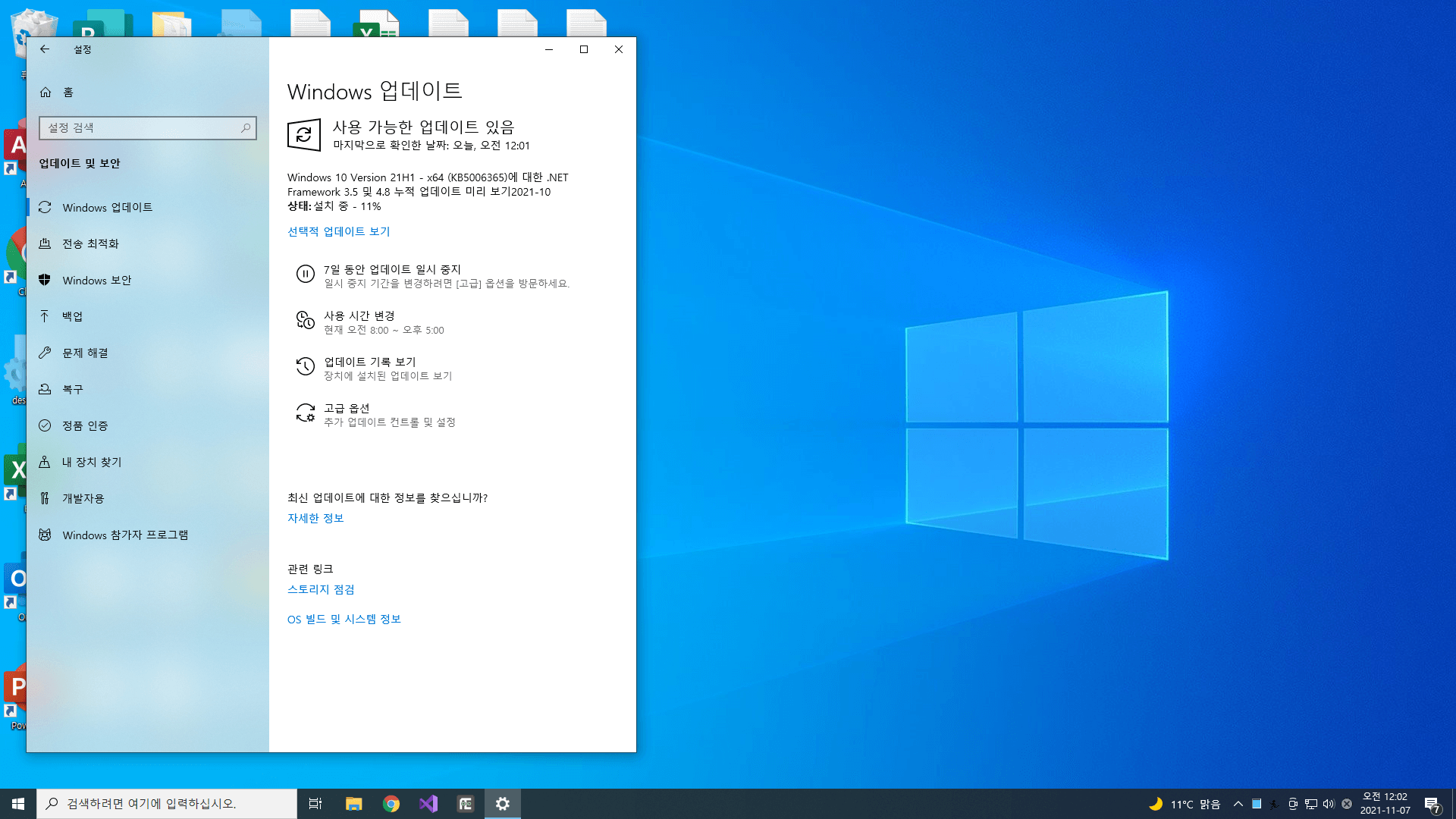Minimize the Settings window
Screen dimensions: 1456x819
pos(549,49)
